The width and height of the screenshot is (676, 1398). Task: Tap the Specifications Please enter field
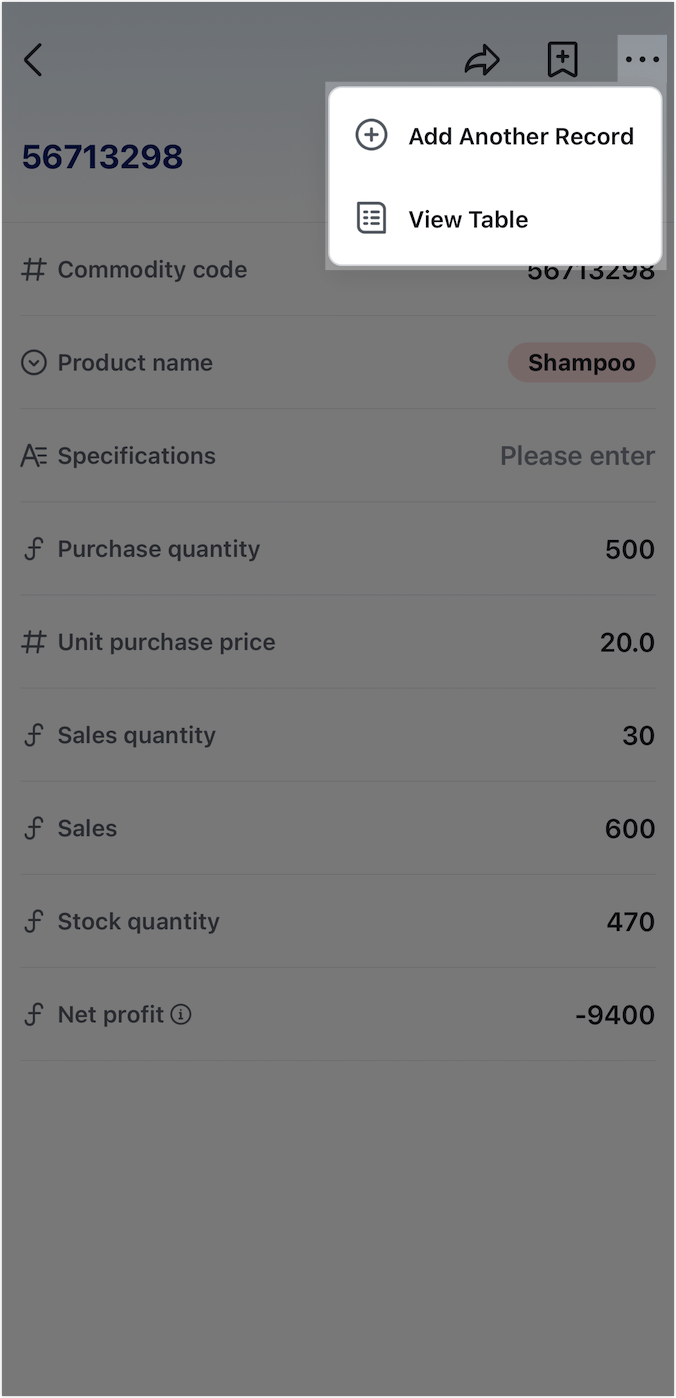(x=577, y=456)
